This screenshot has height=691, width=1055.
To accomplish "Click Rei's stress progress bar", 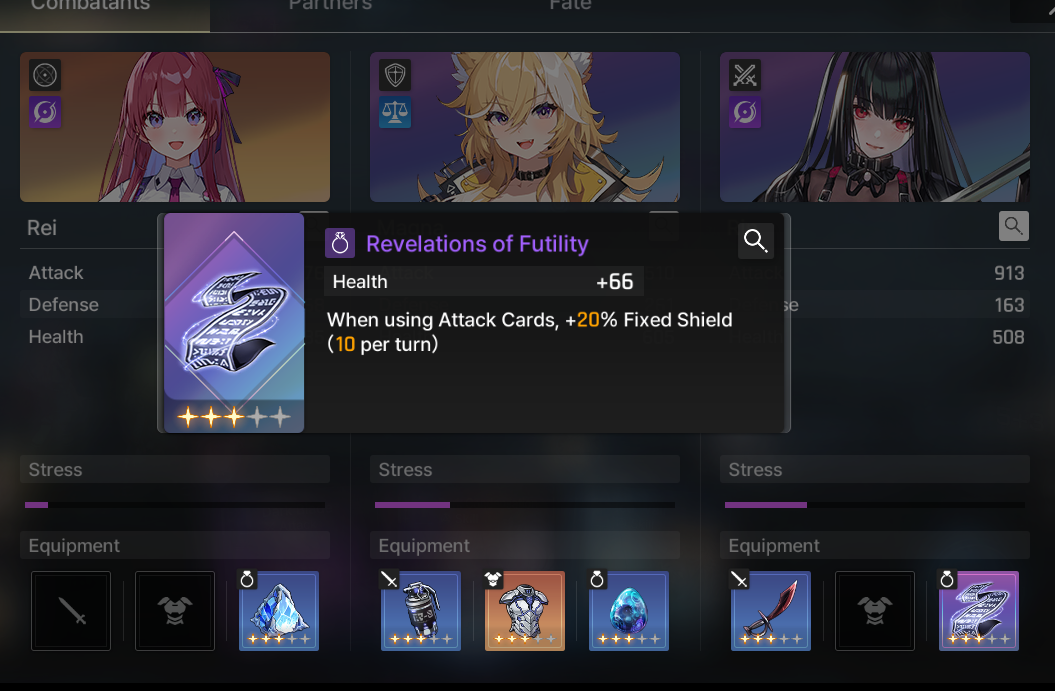I will 175,505.
